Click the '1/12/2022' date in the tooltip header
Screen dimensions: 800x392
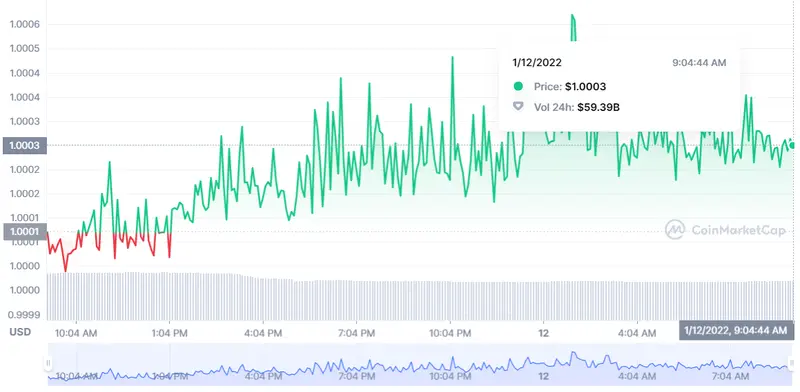(x=537, y=63)
